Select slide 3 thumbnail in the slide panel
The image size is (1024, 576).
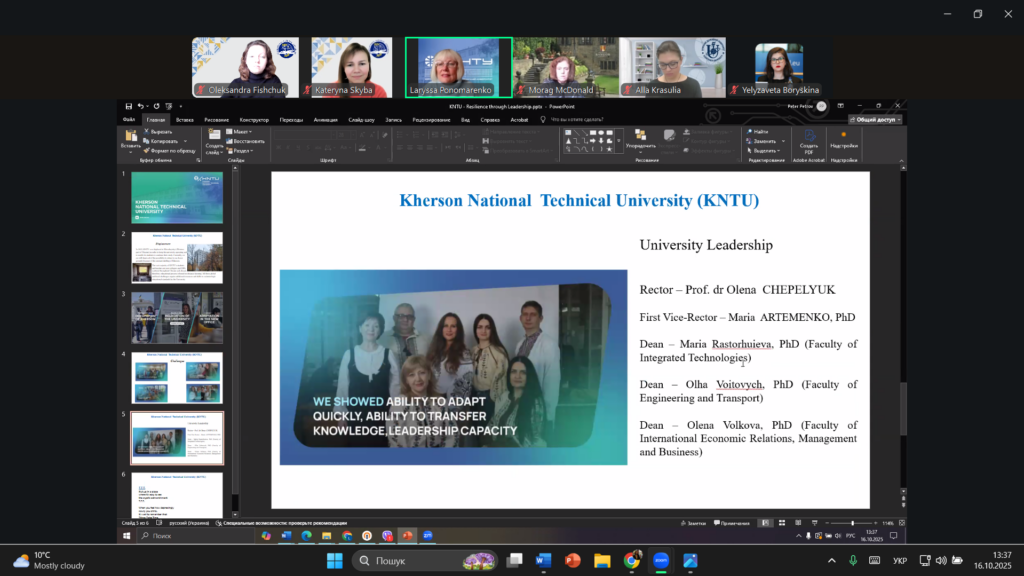pyautogui.click(x=177, y=317)
